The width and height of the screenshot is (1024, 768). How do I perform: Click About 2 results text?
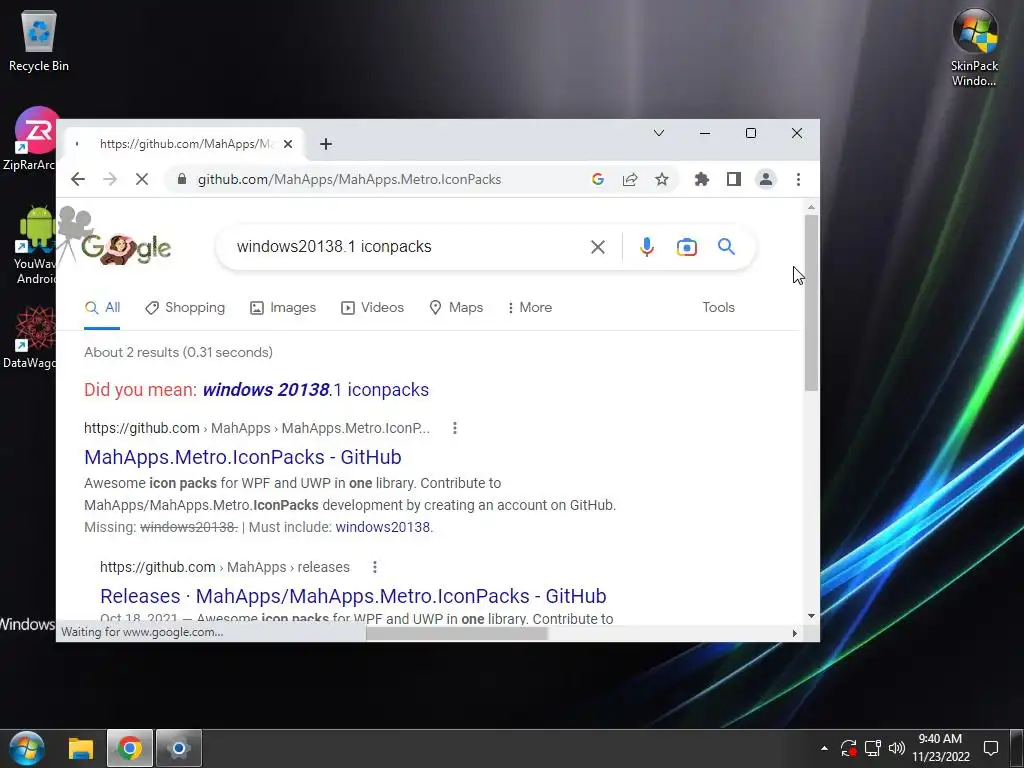tap(178, 353)
